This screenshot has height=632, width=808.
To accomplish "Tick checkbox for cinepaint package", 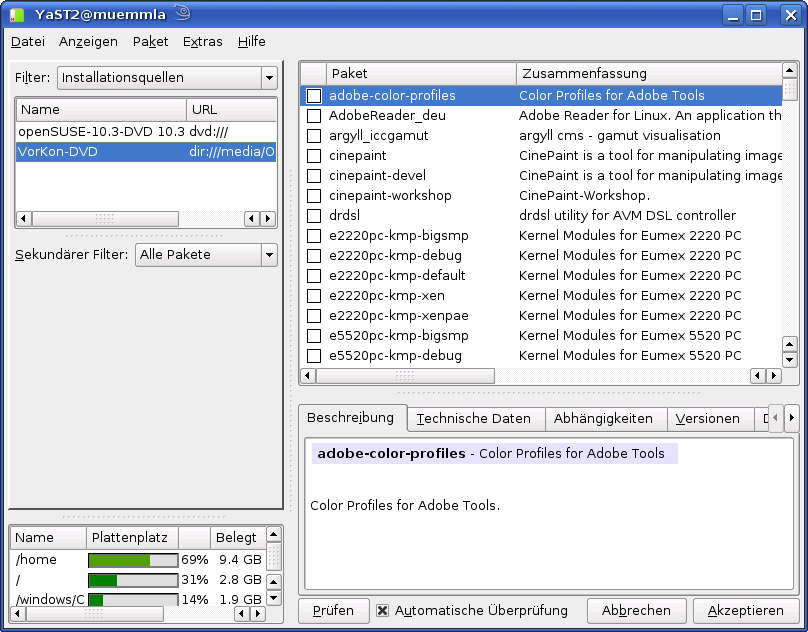I will point(314,156).
